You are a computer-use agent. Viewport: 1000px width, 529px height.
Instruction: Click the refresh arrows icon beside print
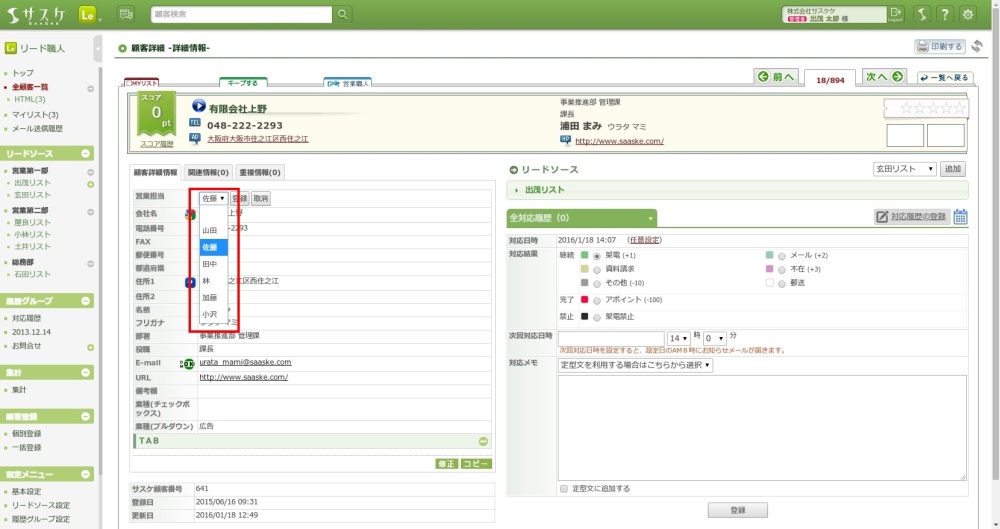[x=977, y=46]
